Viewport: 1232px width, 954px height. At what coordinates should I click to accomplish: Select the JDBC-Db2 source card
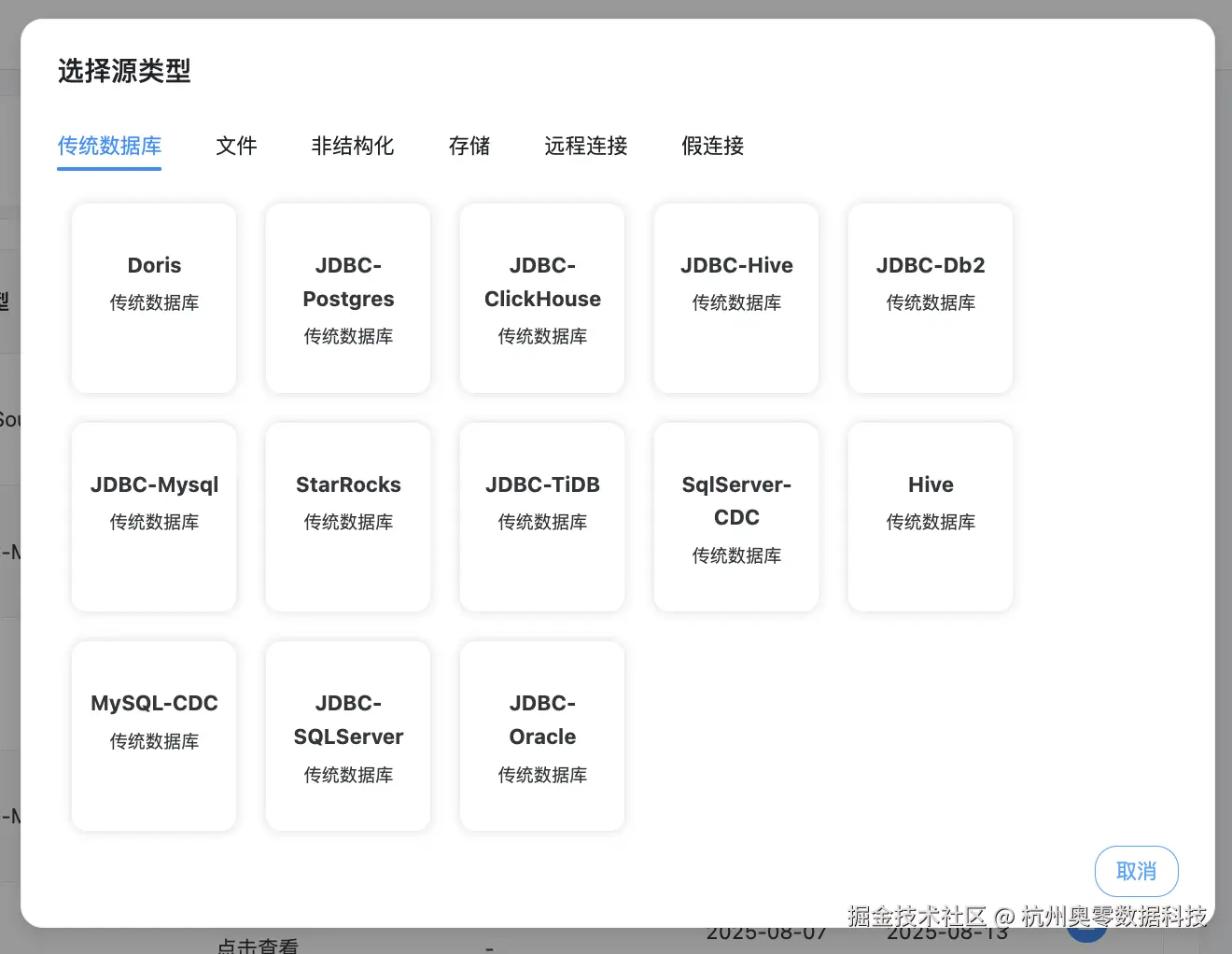[x=931, y=299]
